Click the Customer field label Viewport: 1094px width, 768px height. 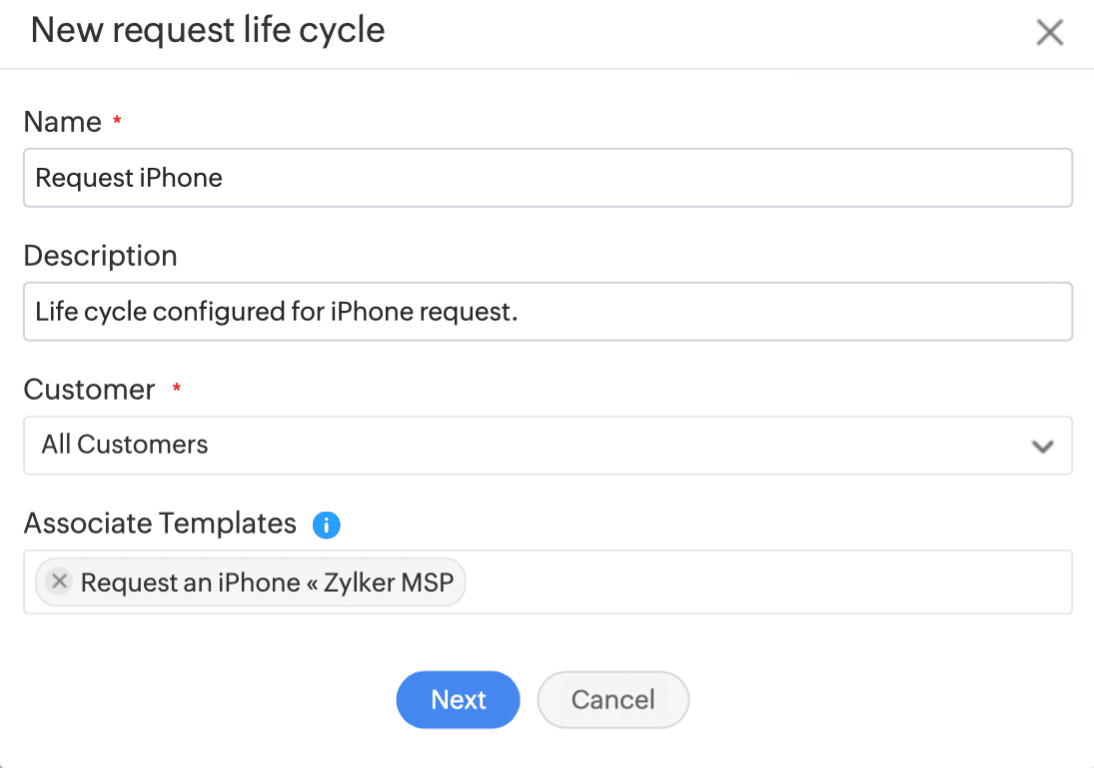coord(89,389)
